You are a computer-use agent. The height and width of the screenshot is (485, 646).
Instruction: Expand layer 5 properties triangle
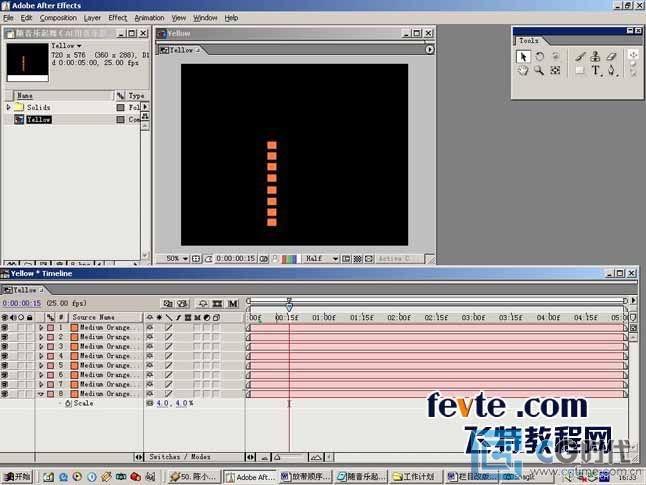(x=41, y=366)
